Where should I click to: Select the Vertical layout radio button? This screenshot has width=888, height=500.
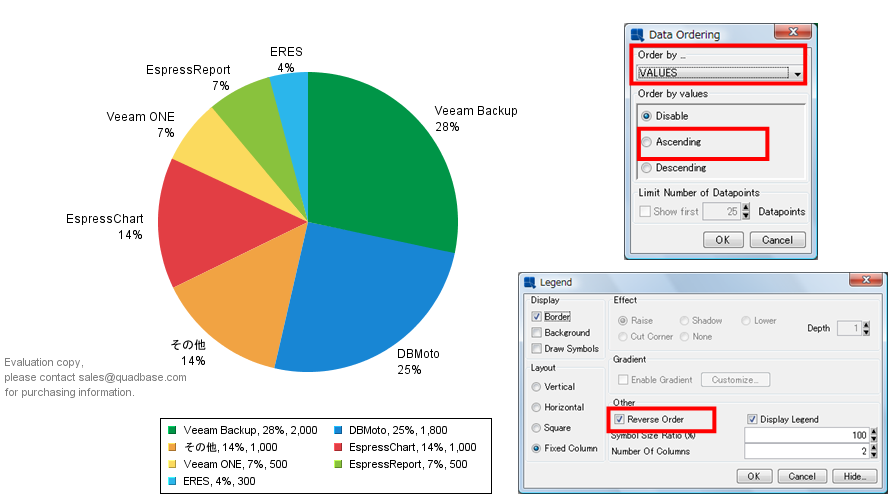[536, 387]
